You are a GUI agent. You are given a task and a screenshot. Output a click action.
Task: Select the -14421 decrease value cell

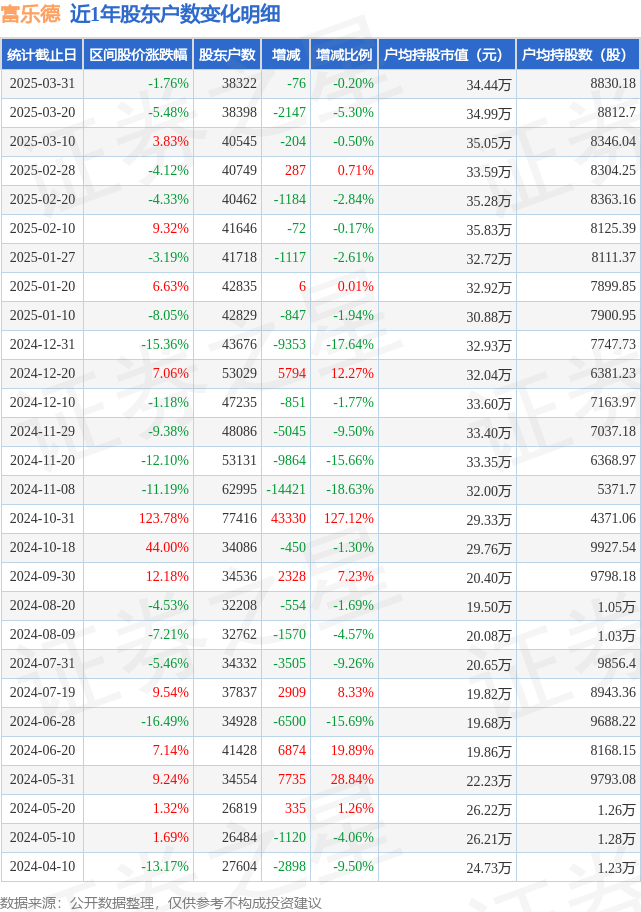[x=286, y=489]
